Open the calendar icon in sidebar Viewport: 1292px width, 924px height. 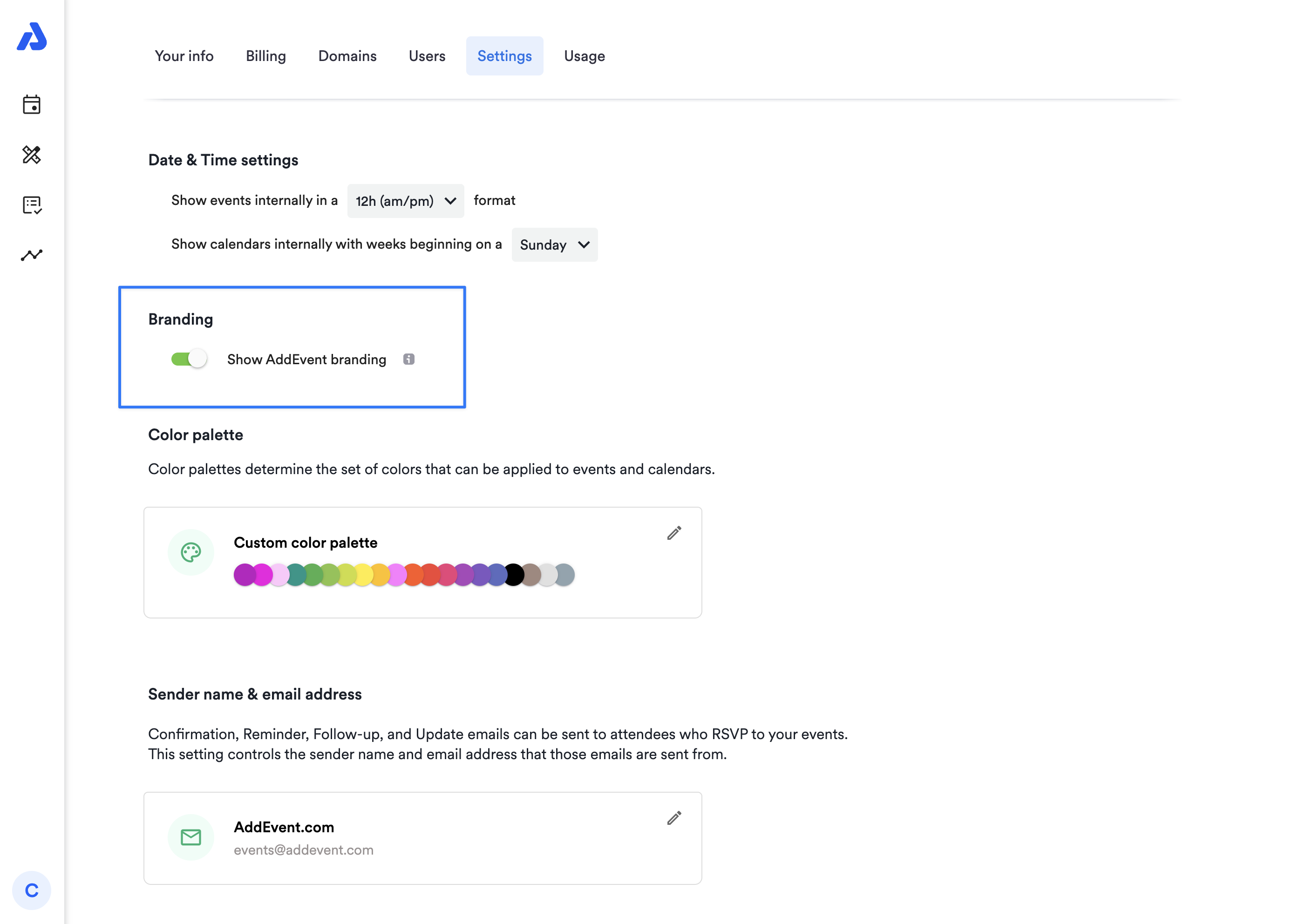[32, 105]
